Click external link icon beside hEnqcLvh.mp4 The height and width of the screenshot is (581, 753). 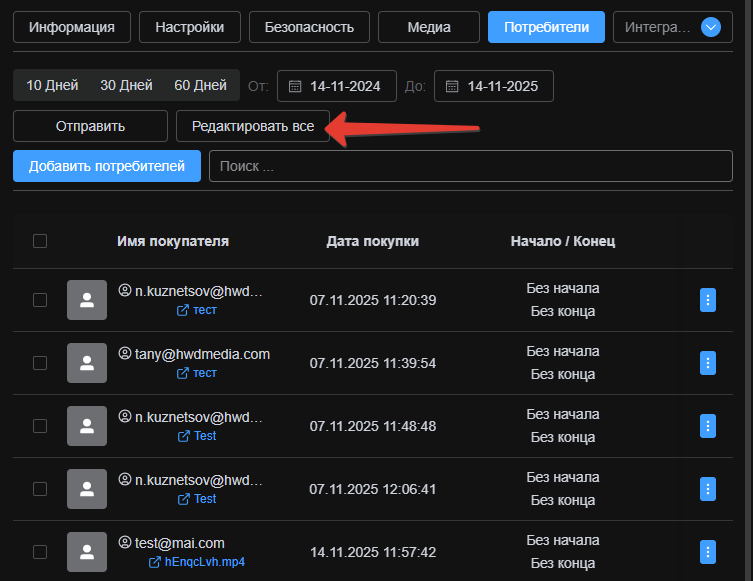click(155, 562)
